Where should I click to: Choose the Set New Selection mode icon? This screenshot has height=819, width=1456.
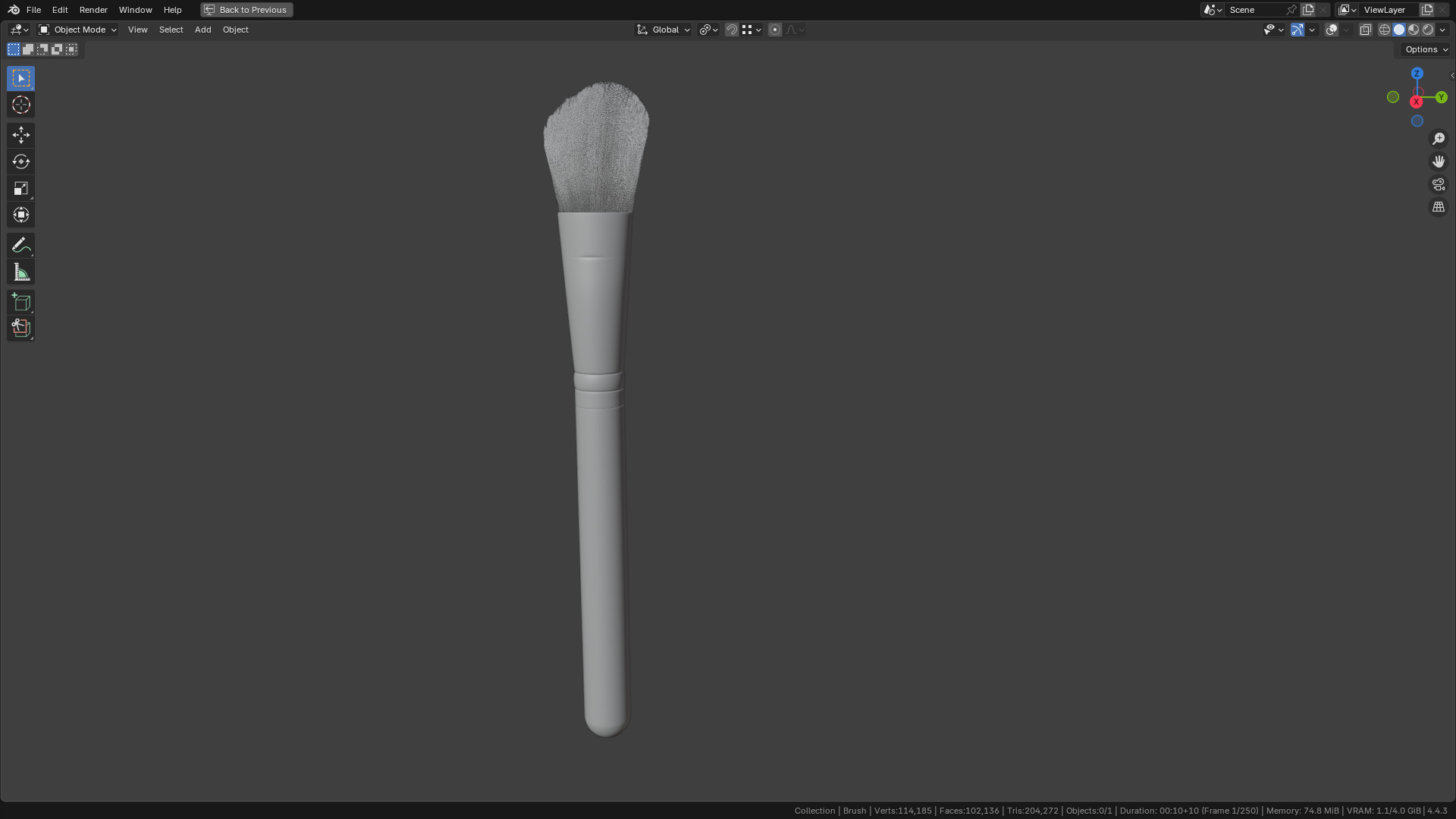[14, 49]
